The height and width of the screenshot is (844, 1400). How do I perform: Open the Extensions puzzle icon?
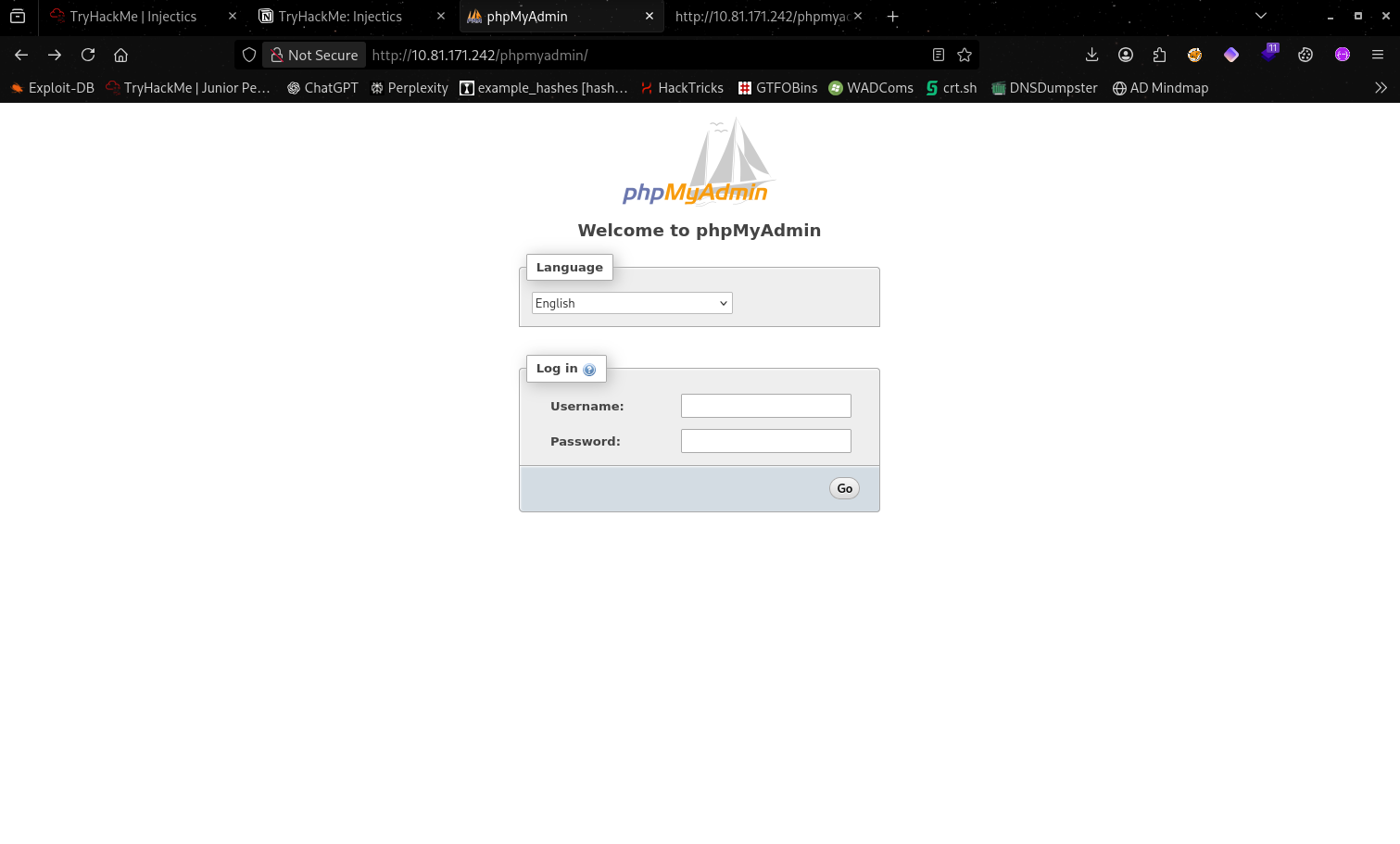1159,55
